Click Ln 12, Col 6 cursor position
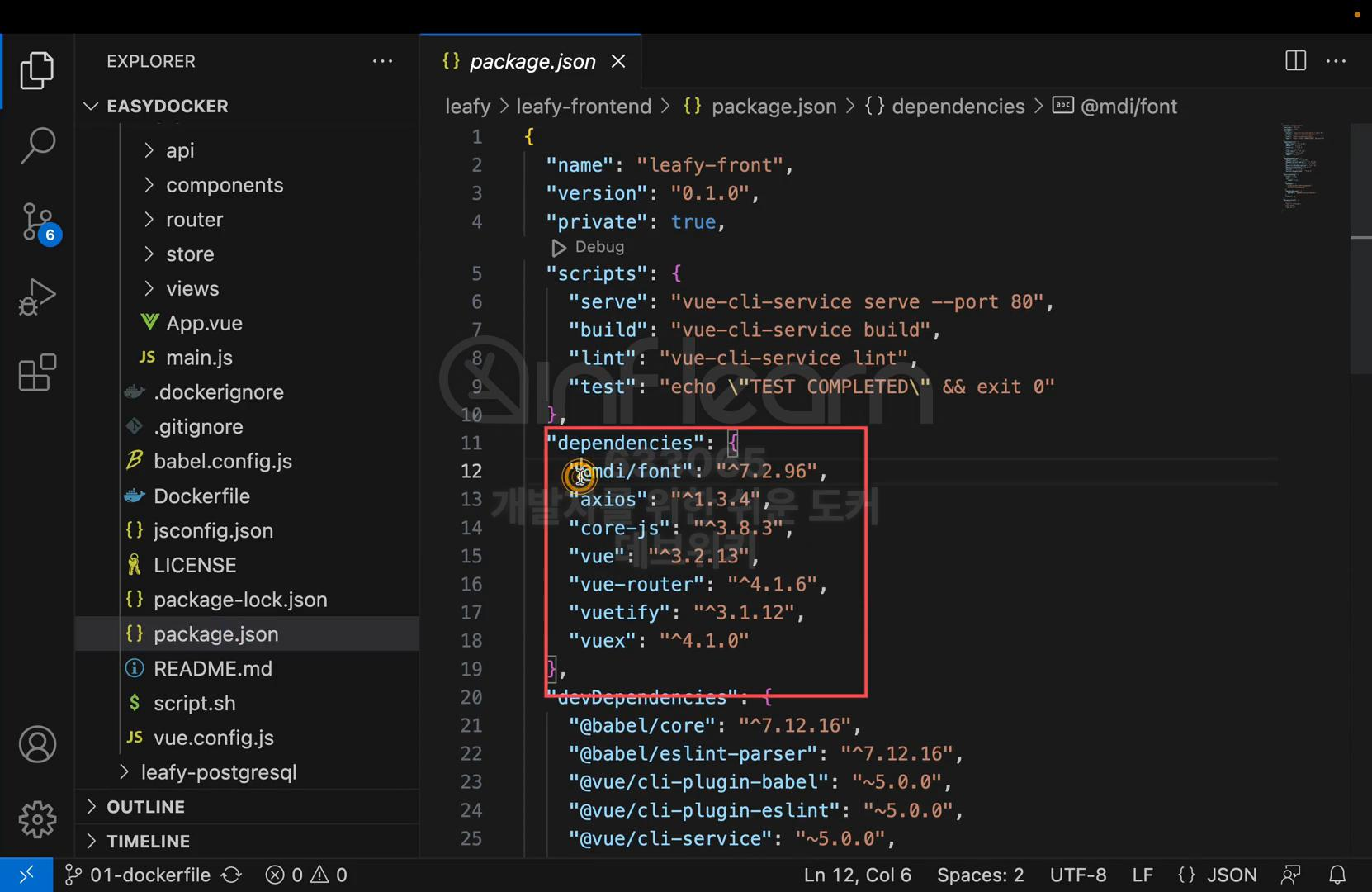The width and height of the screenshot is (1372, 892). coord(857,875)
